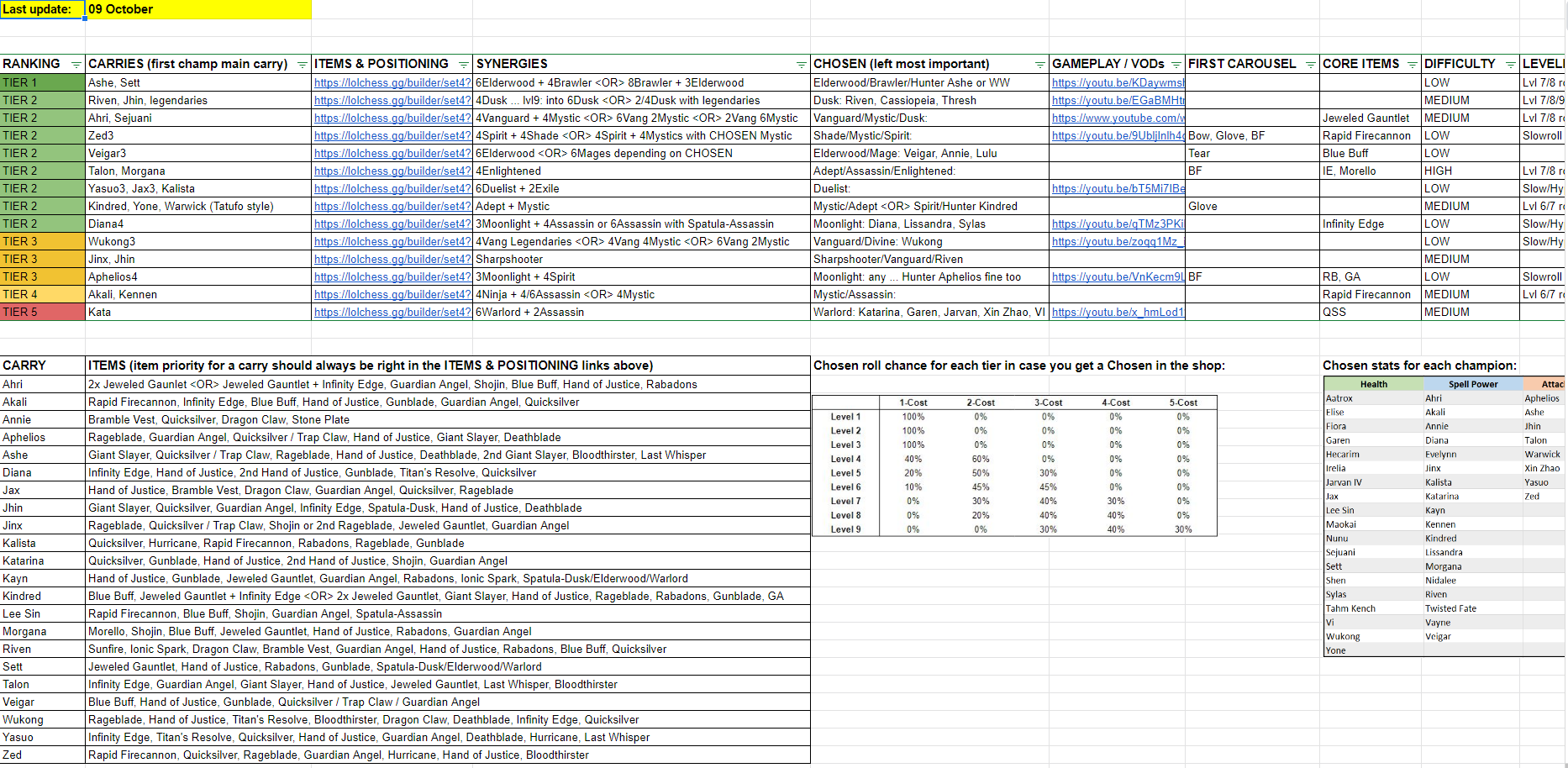Open lolchess builder link in Veigar3 row

392,153
